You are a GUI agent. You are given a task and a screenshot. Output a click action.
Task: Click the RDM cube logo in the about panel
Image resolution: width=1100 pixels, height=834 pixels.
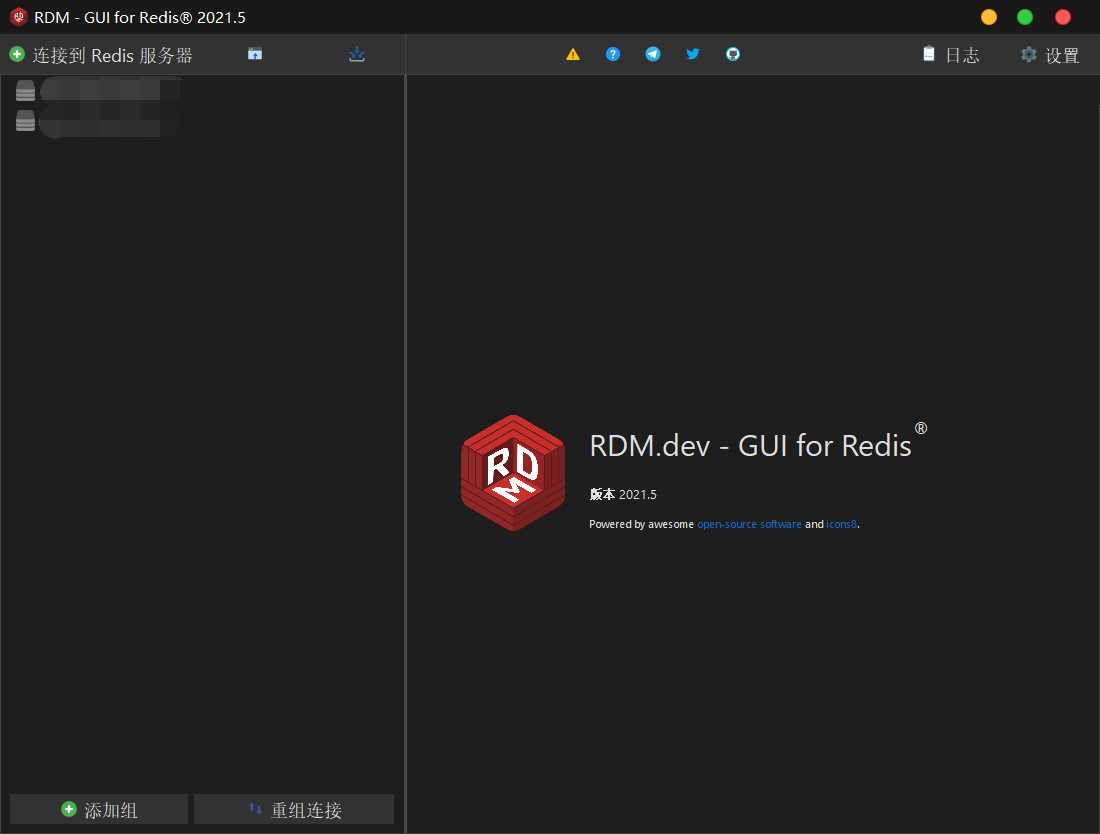pyautogui.click(x=512, y=472)
